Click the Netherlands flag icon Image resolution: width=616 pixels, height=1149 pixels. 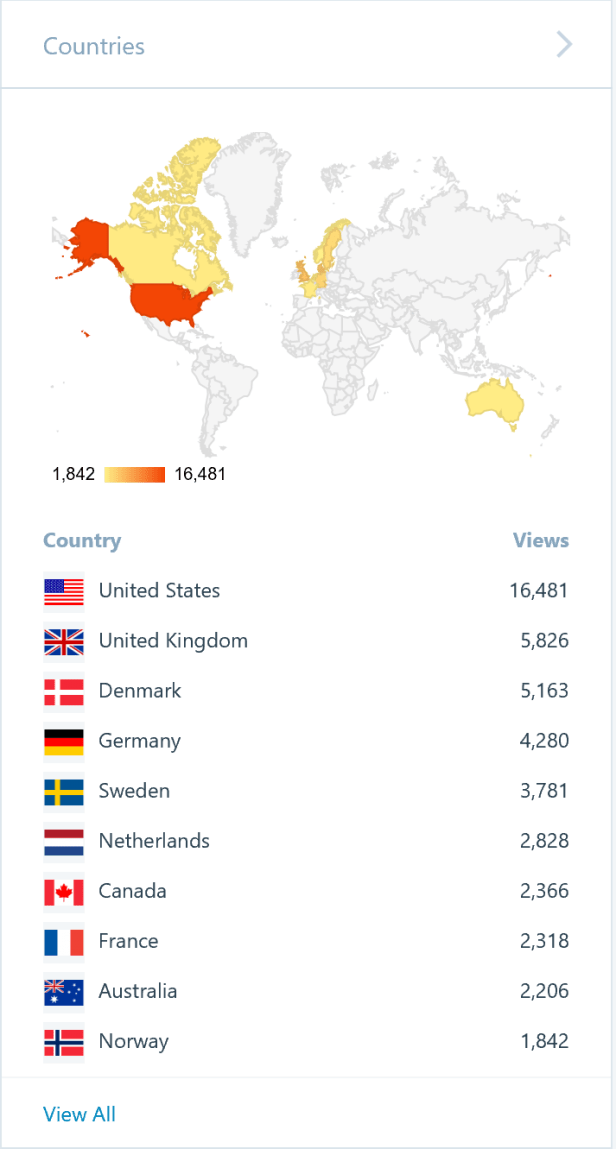63,840
